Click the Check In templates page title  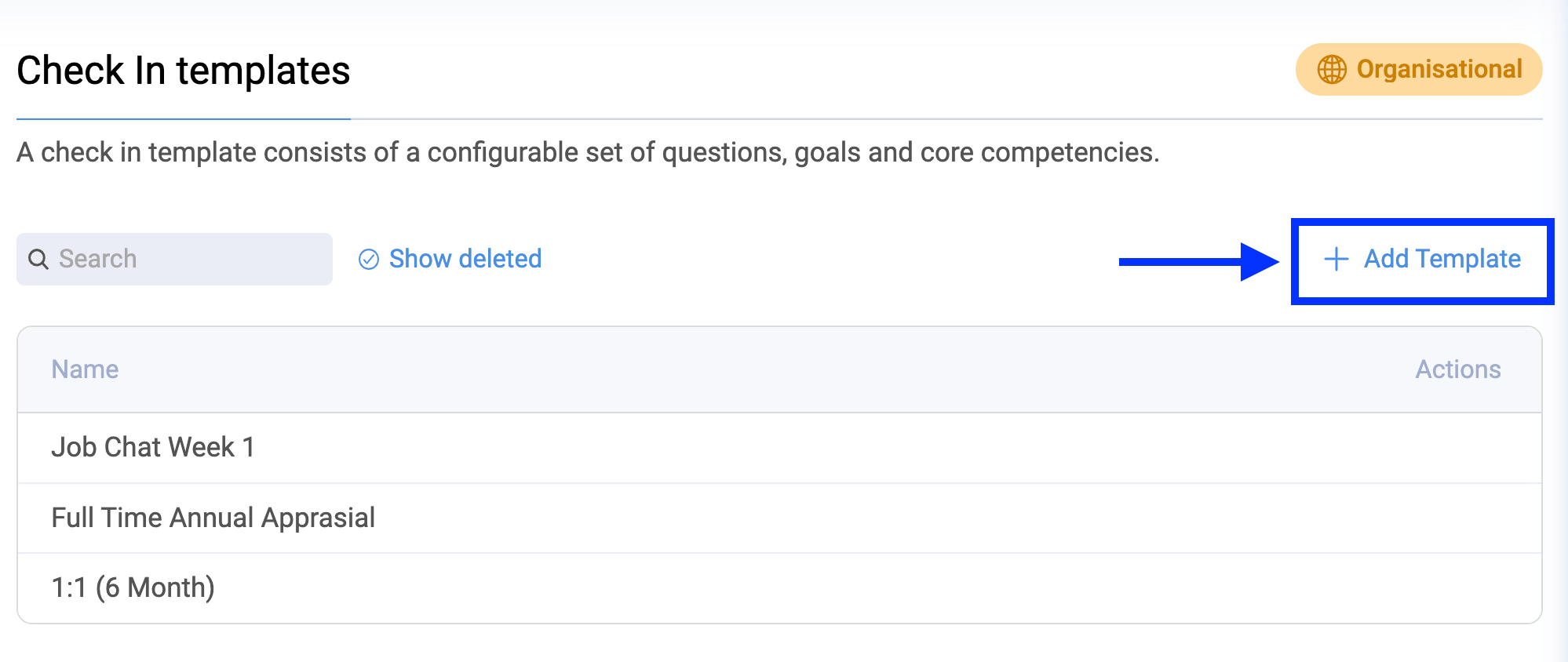coord(184,71)
